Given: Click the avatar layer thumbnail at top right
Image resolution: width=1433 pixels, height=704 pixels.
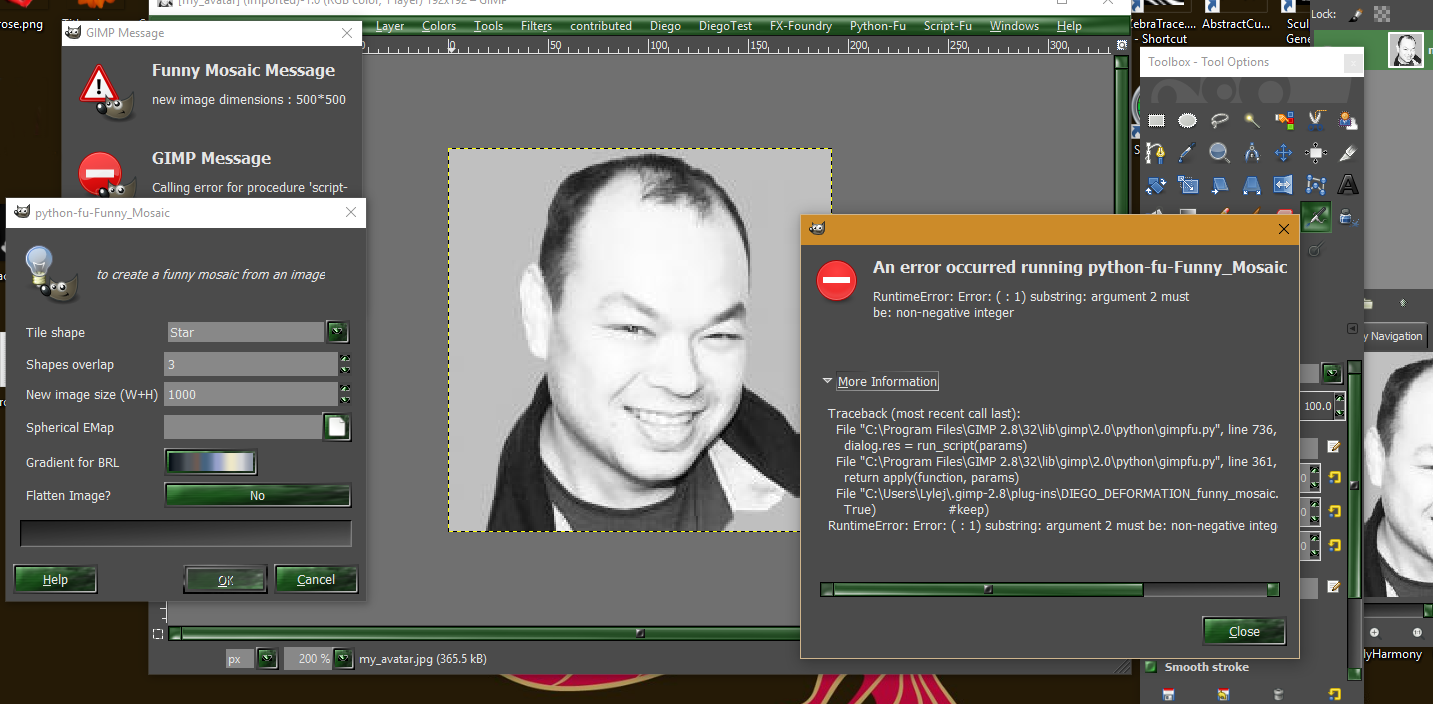Looking at the screenshot, I should tap(1406, 50).
